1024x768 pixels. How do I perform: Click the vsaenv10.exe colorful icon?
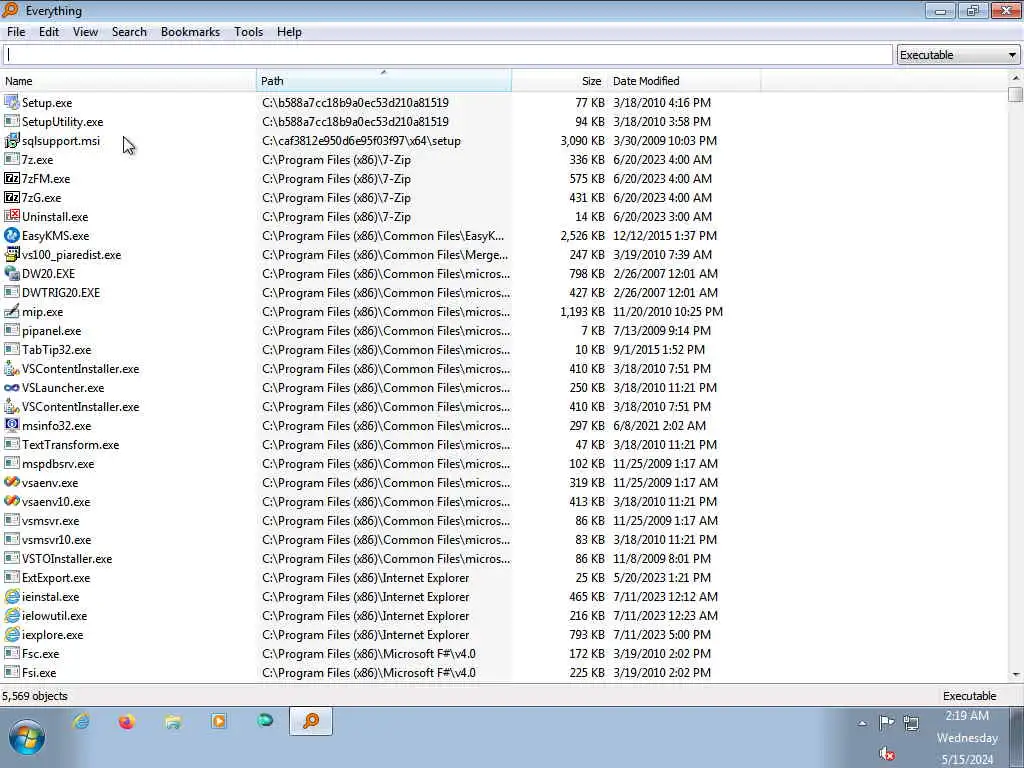(12, 501)
